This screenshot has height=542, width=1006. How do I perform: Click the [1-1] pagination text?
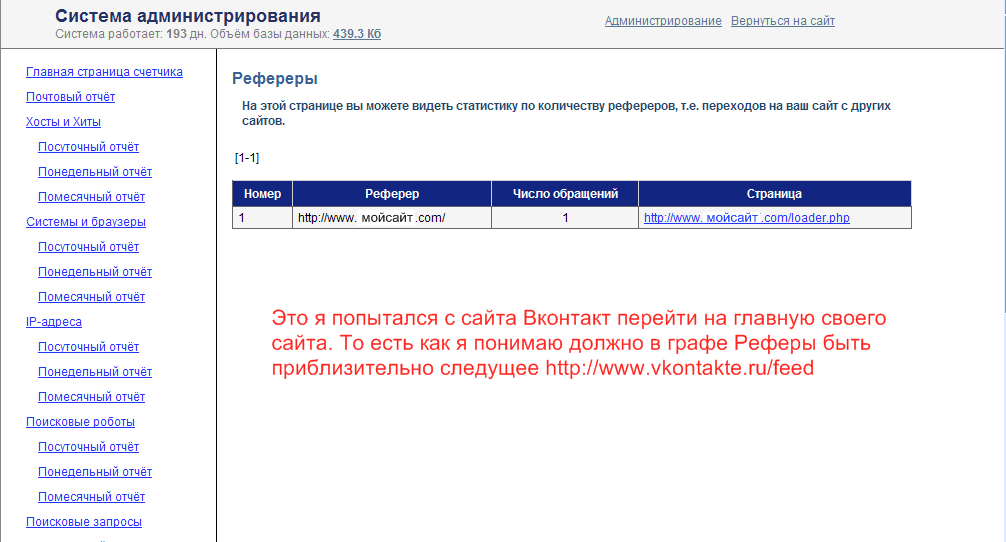[x=247, y=158]
